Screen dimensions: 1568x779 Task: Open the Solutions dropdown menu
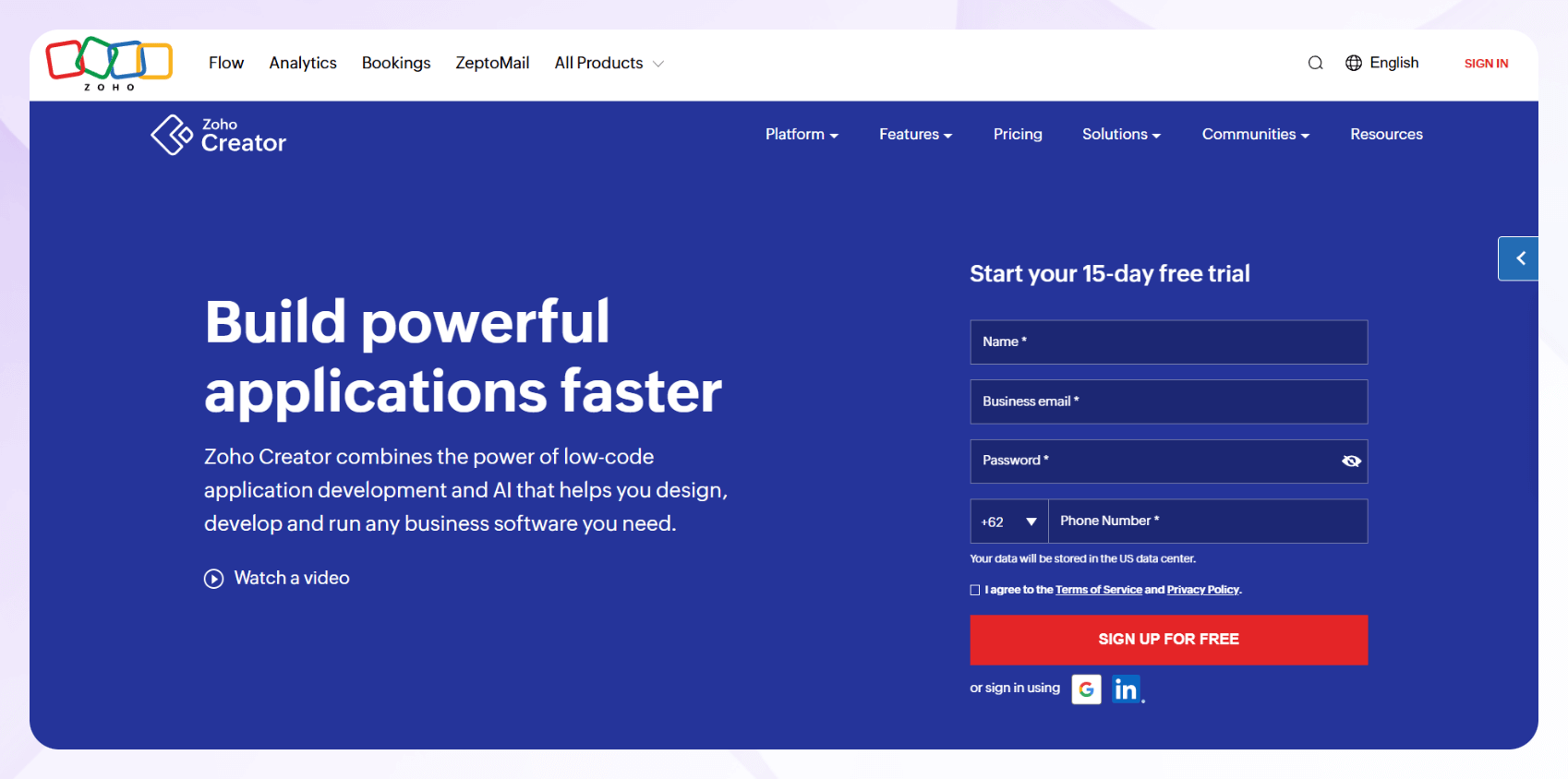coord(1121,135)
